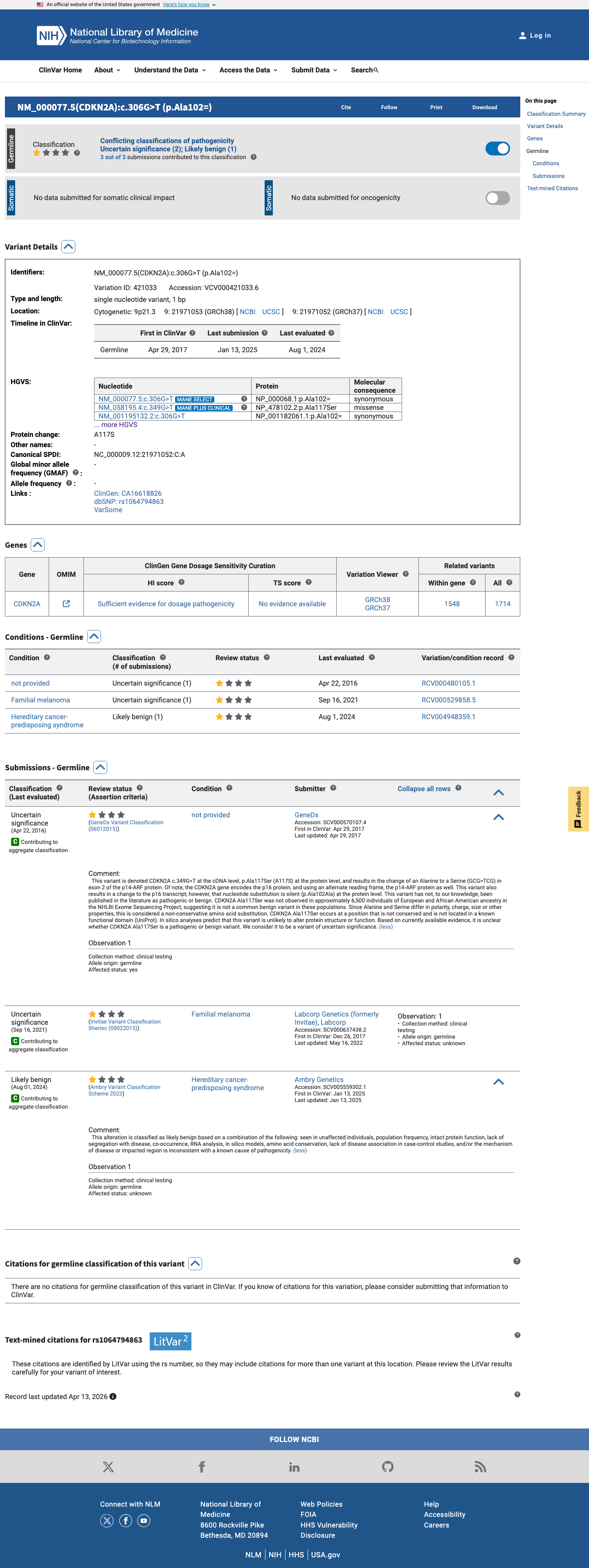Image resolution: width=589 pixels, height=1568 pixels.
Task: Open the OMIM external link icon
Action: coord(66,604)
